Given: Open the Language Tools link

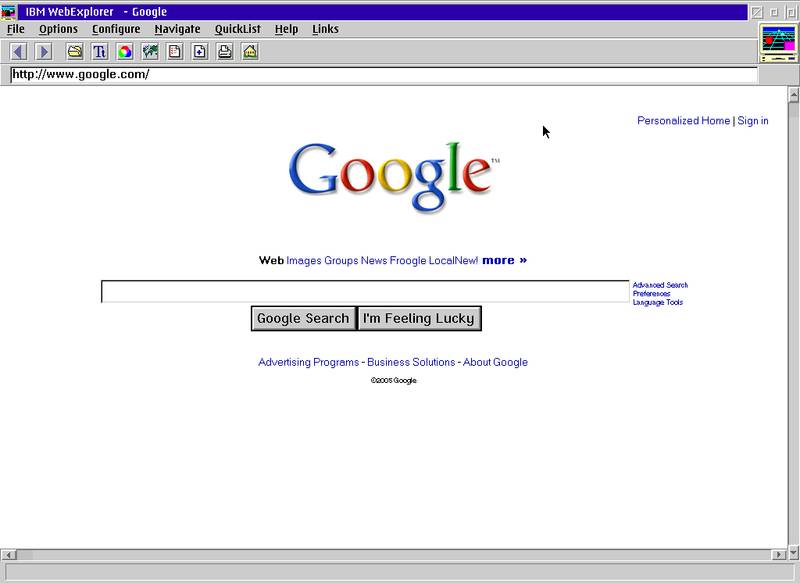Looking at the screenshot, I should [x=657, y=302].
